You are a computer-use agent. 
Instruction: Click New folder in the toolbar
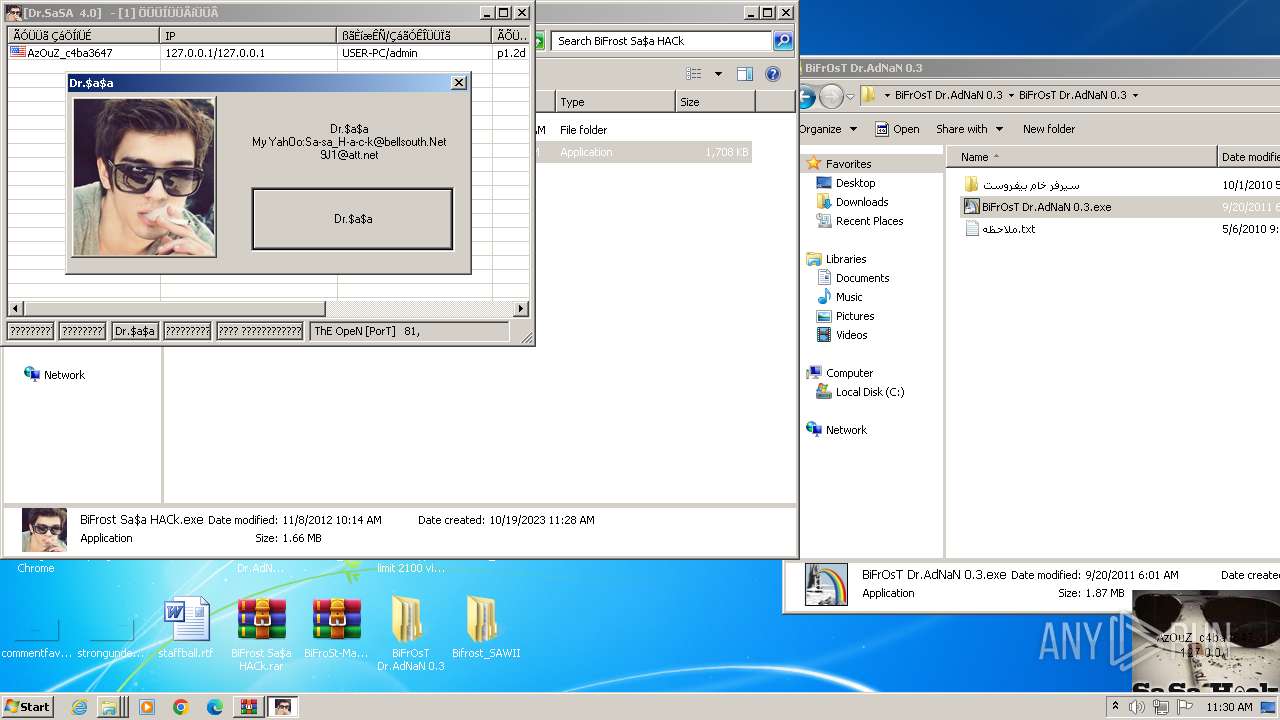coord(1049,129)
